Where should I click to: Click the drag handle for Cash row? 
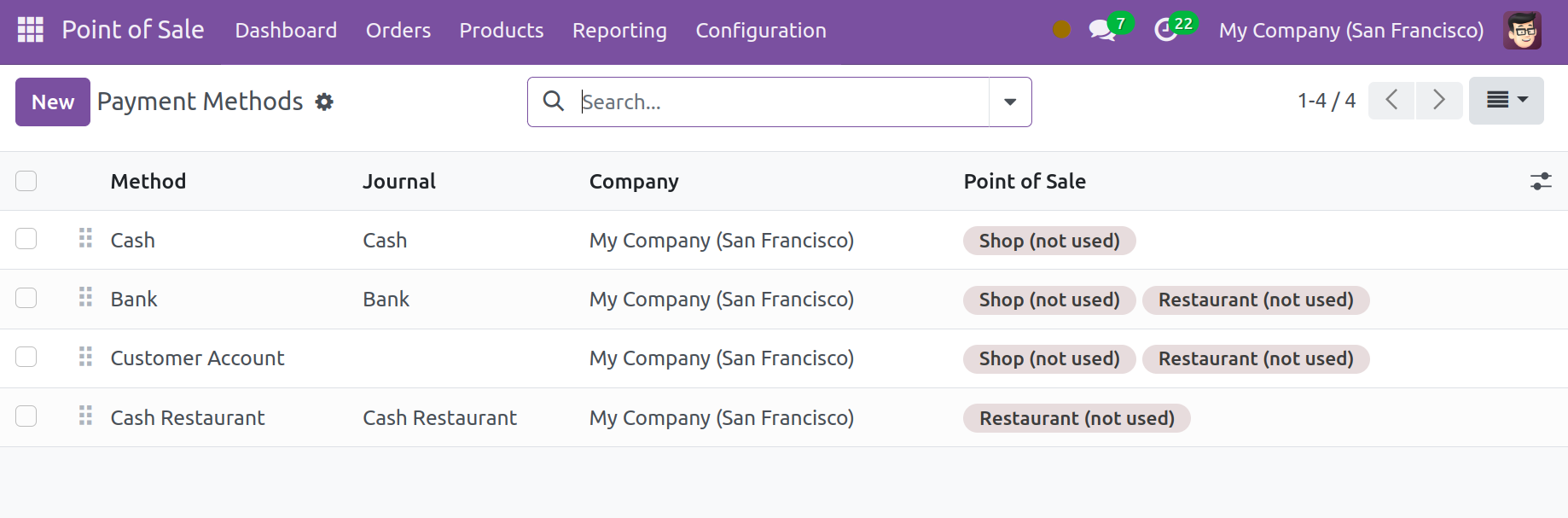pyautogui.click(x=85, y=238)
